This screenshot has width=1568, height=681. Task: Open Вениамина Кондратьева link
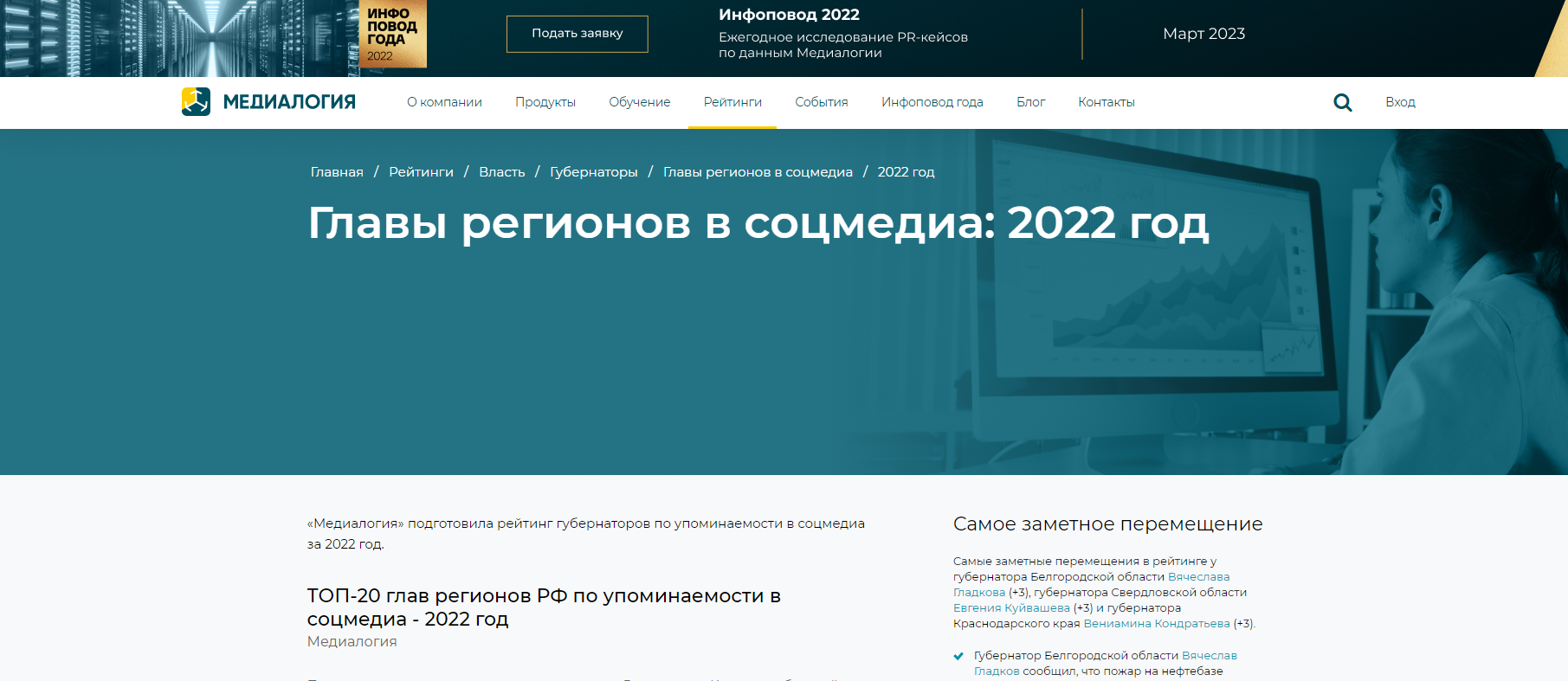point(1156,624)
